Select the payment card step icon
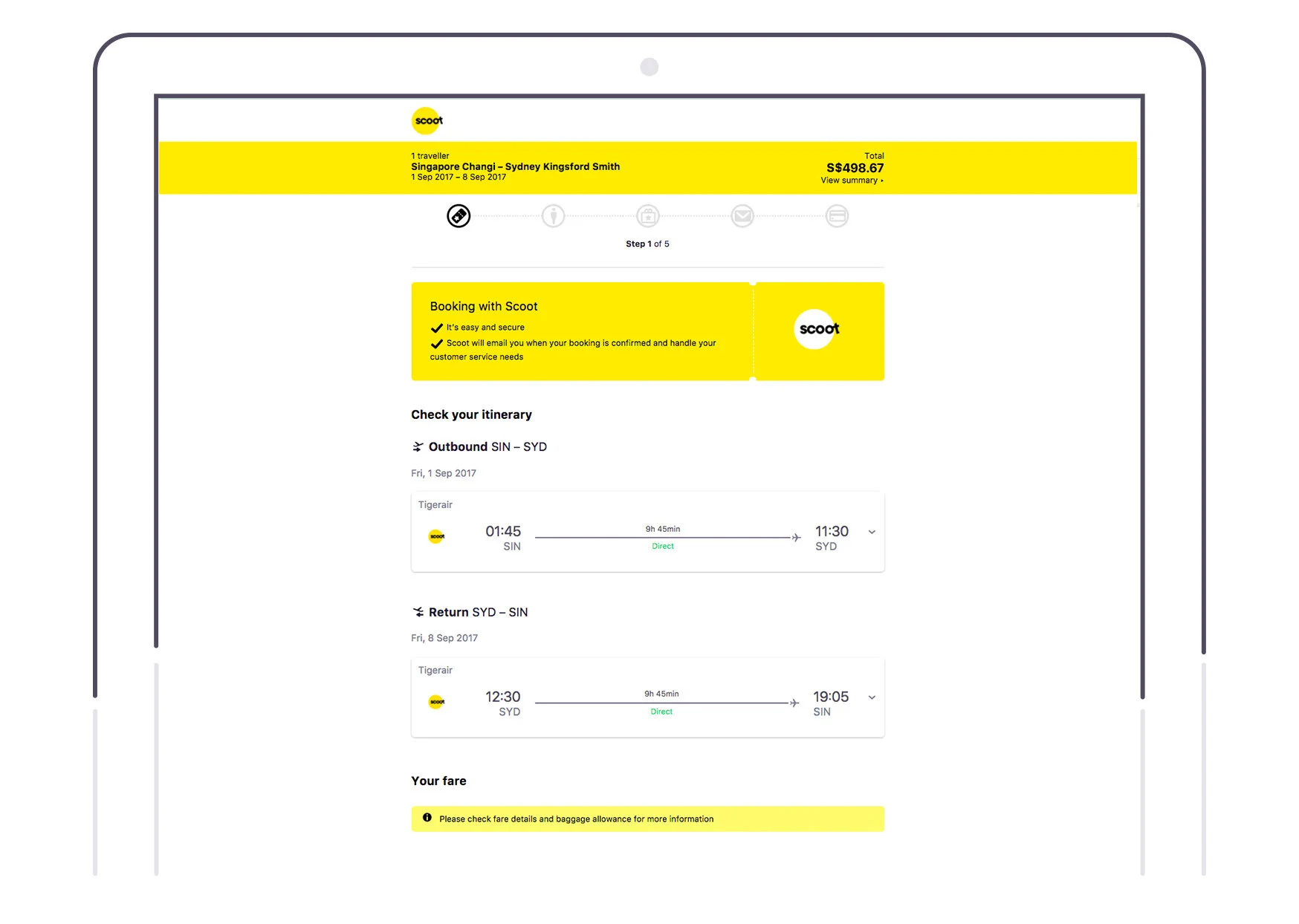 [837, 216]
